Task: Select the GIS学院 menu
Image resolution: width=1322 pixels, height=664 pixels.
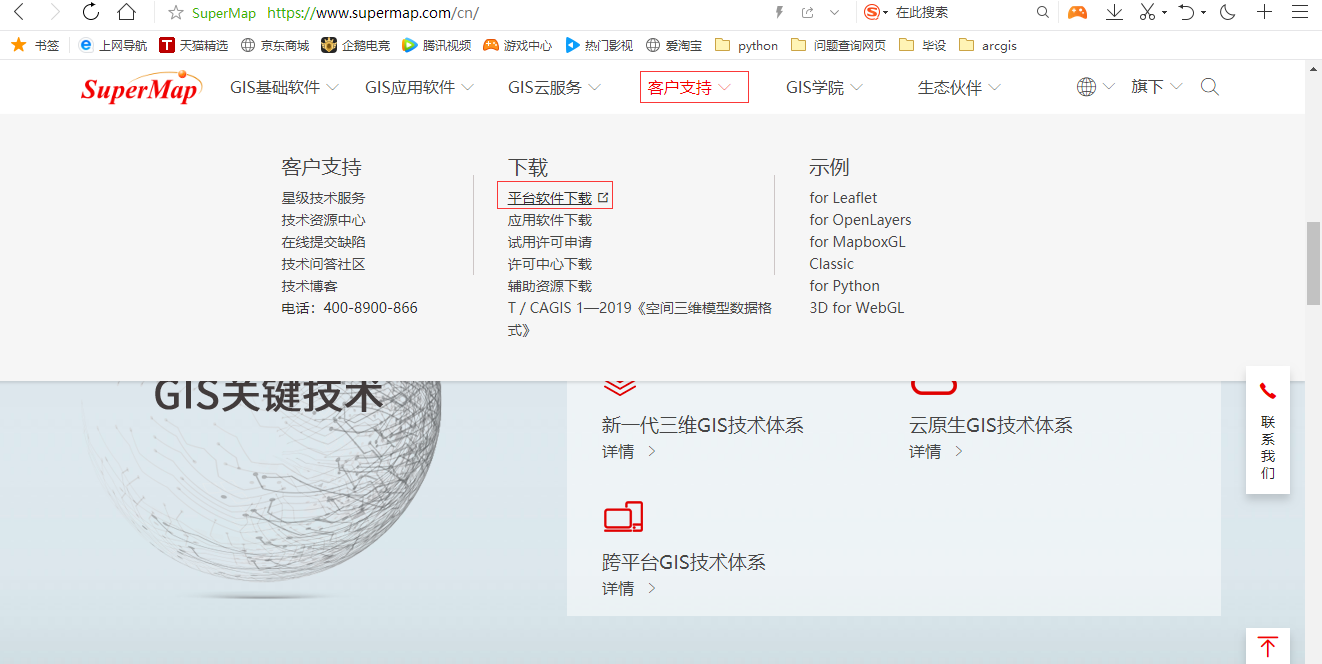Action: 816,87
